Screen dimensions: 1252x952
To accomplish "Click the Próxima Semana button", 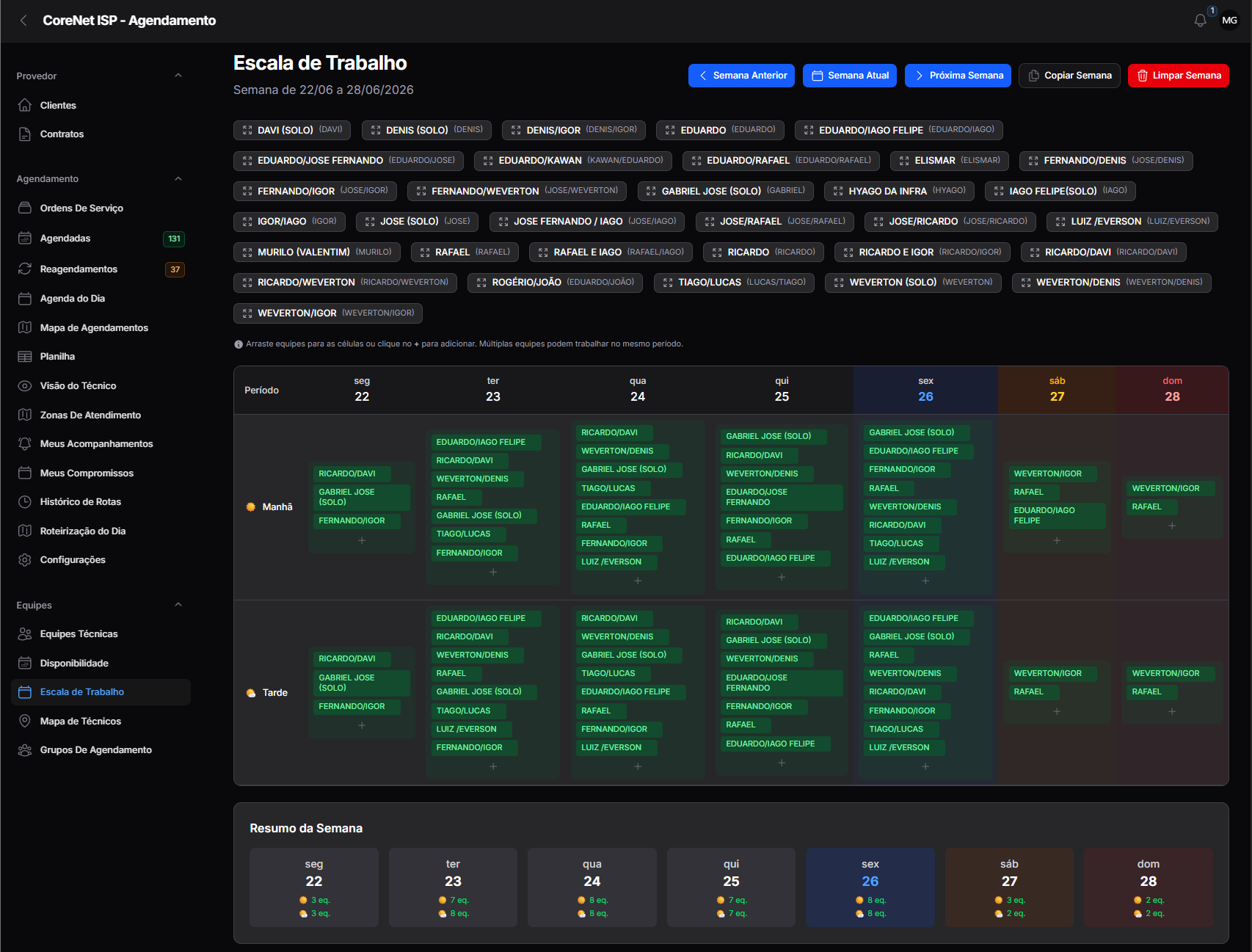I will 958,76.
